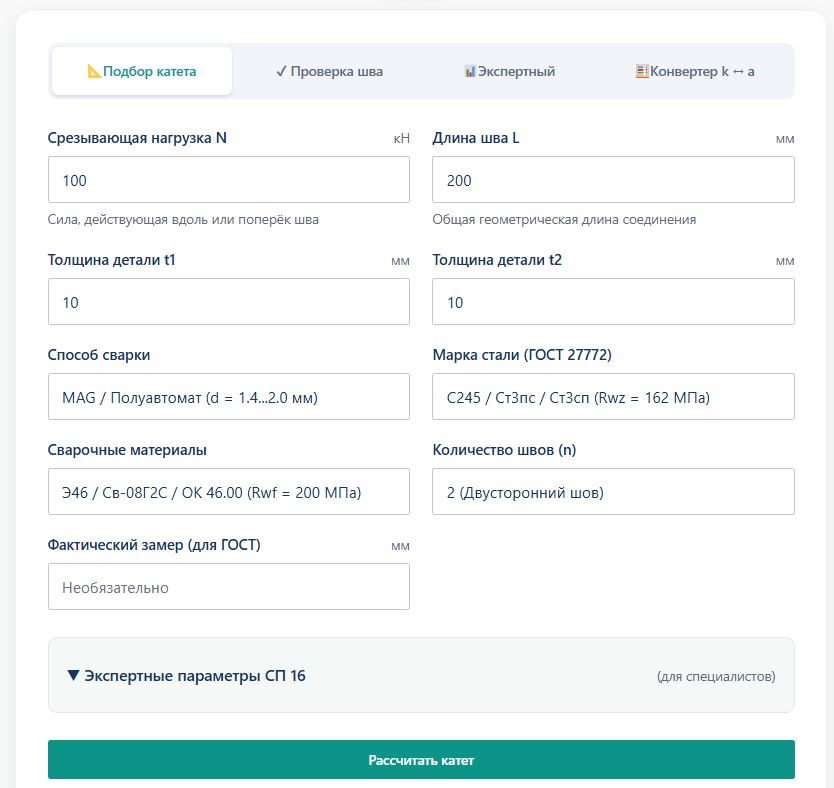Open the Марка стали (ГОСТ 27772) dropdown

[613, 397]
